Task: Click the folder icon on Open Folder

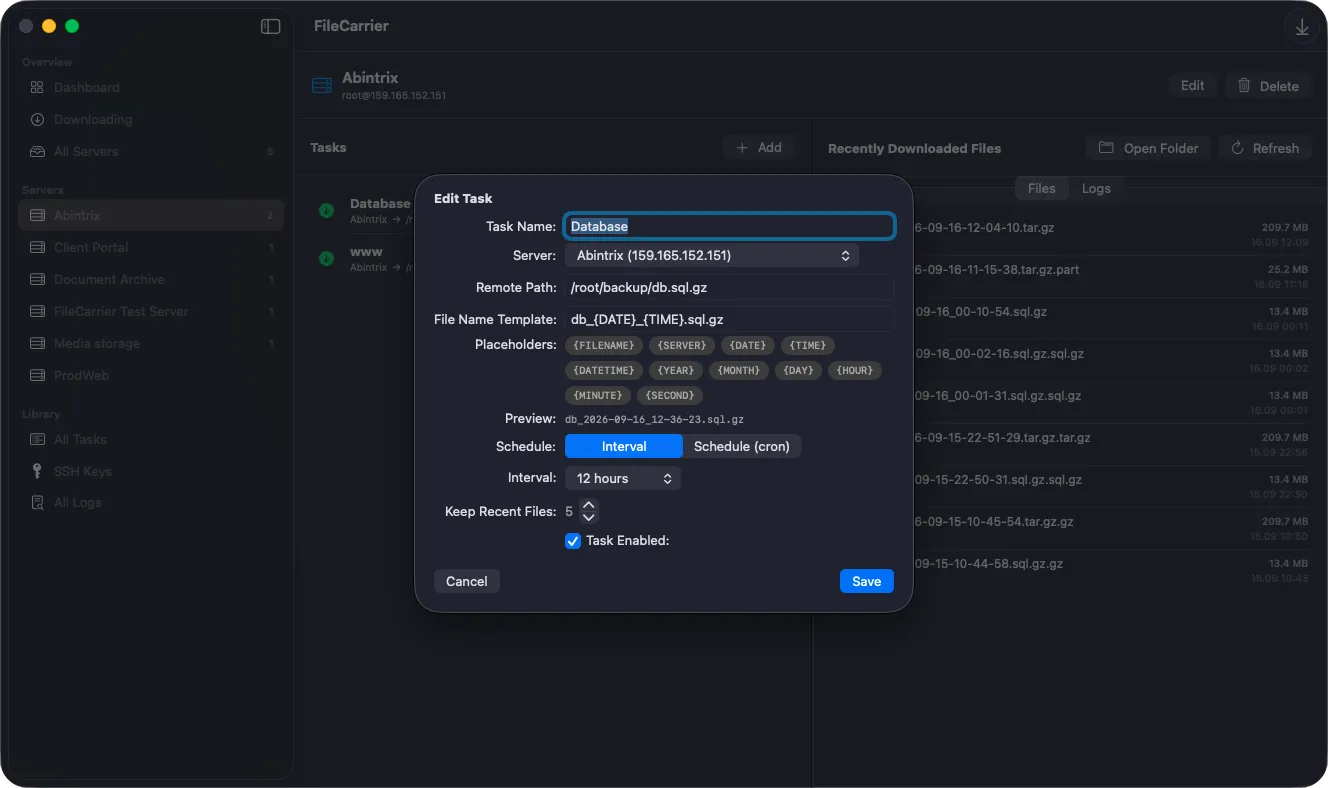Action: click(1106, 148)
